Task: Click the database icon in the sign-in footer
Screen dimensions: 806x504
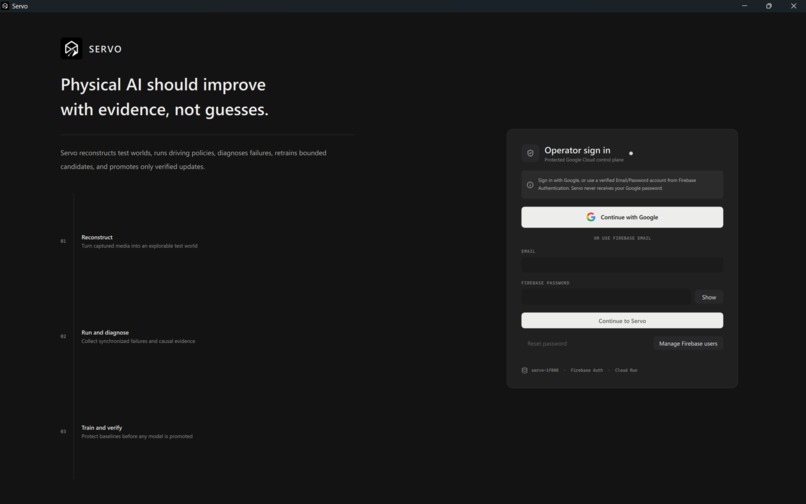Action: (x=524, y=370)
